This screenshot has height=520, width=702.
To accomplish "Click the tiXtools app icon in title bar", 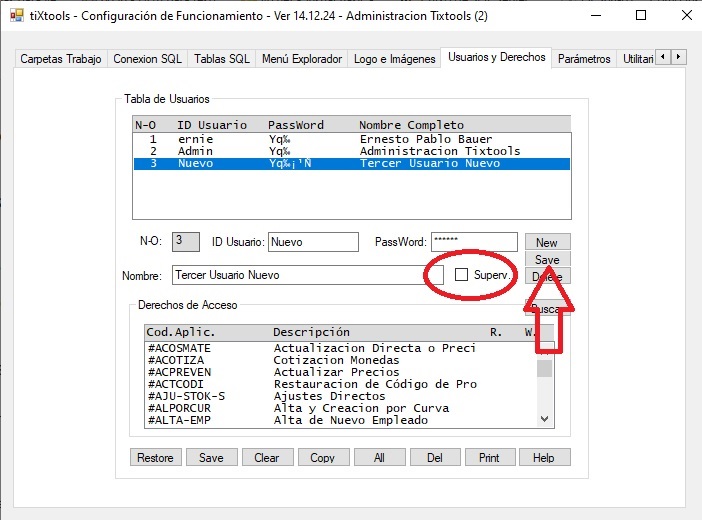I will 17,16.
